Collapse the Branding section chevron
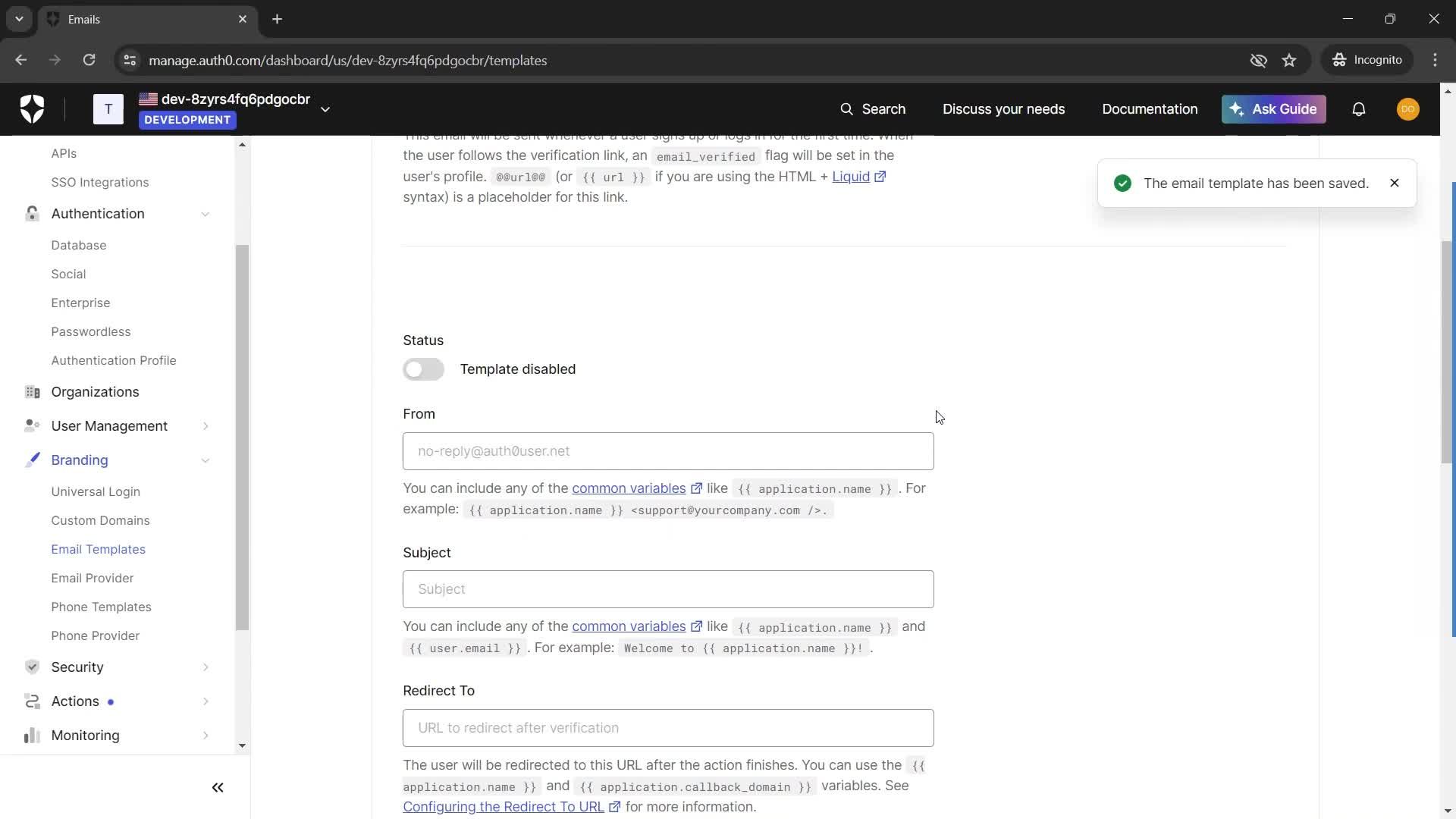 pos(206,460)
